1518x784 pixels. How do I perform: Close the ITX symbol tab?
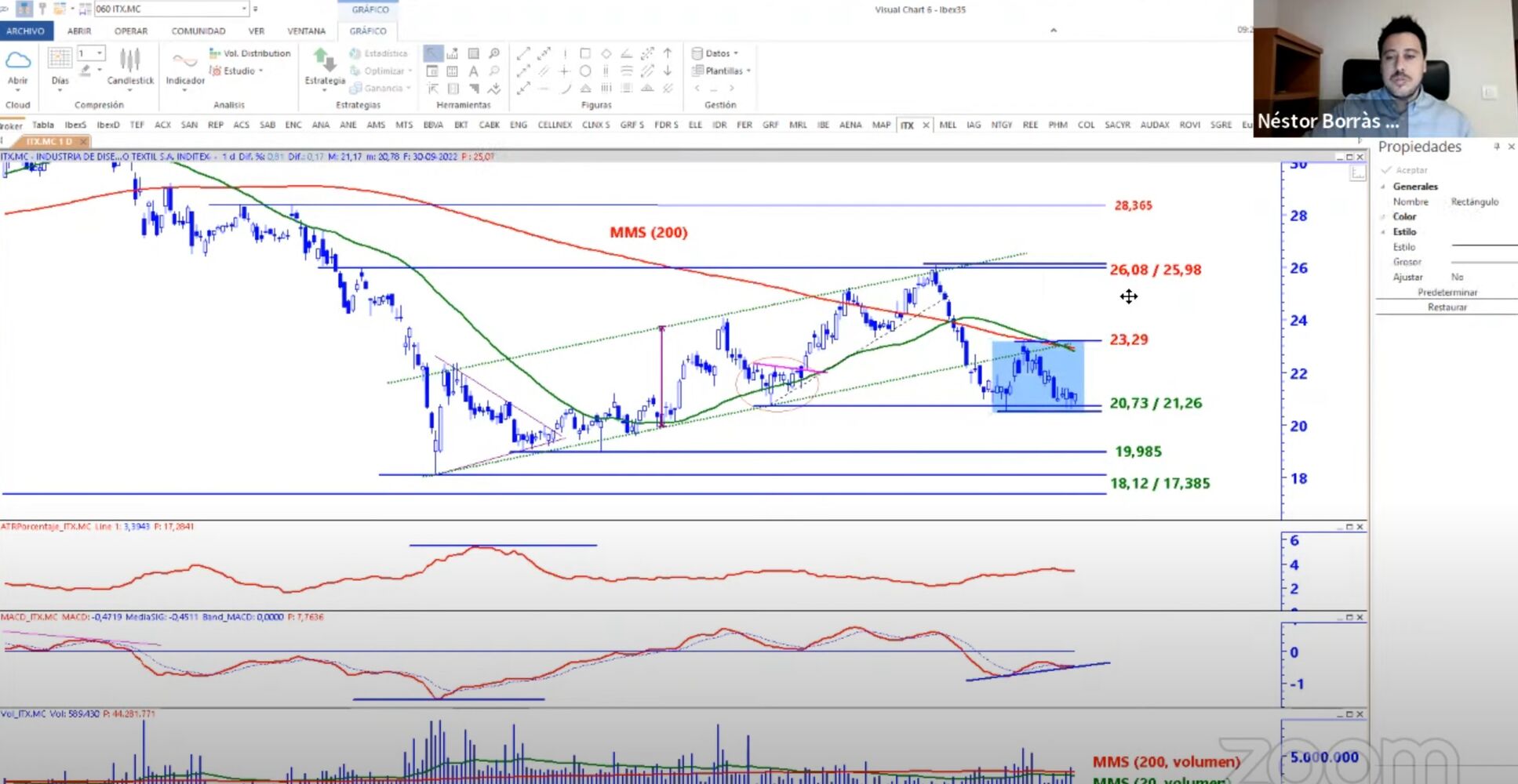pos(926,125)
